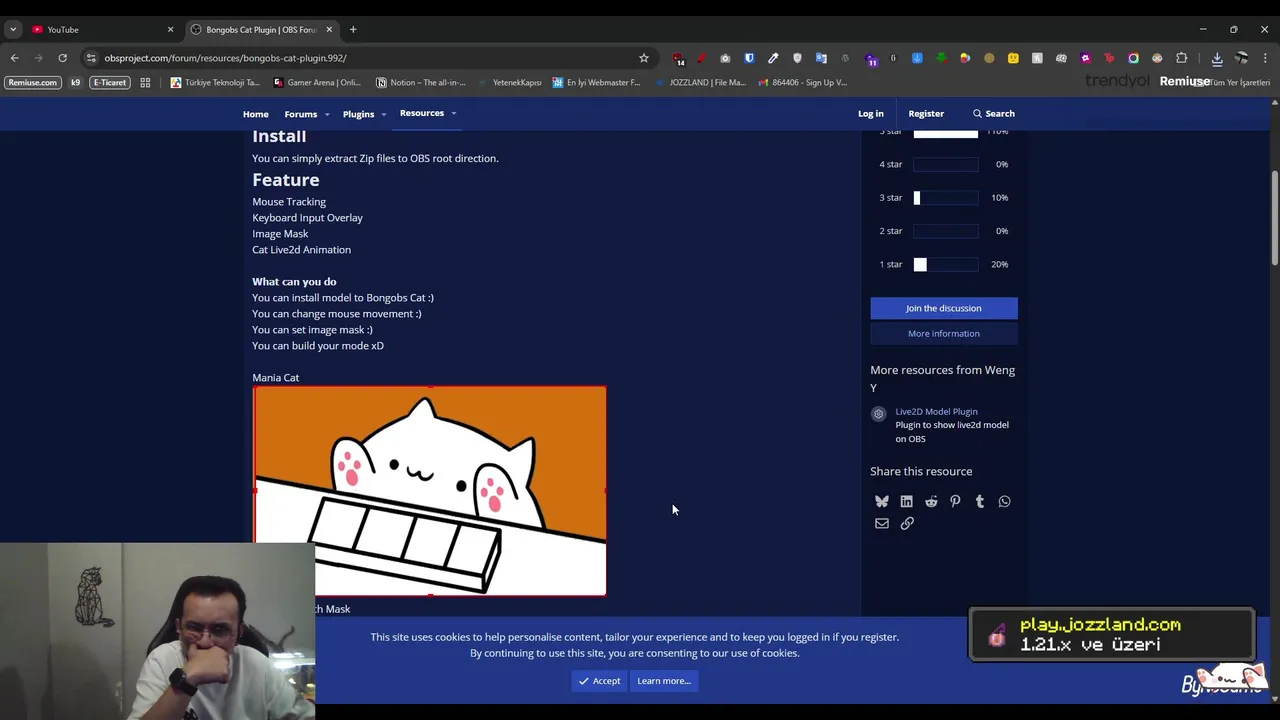The image size is (1280, 720).
Task: Open the Resources nav item
Action: 421,113
